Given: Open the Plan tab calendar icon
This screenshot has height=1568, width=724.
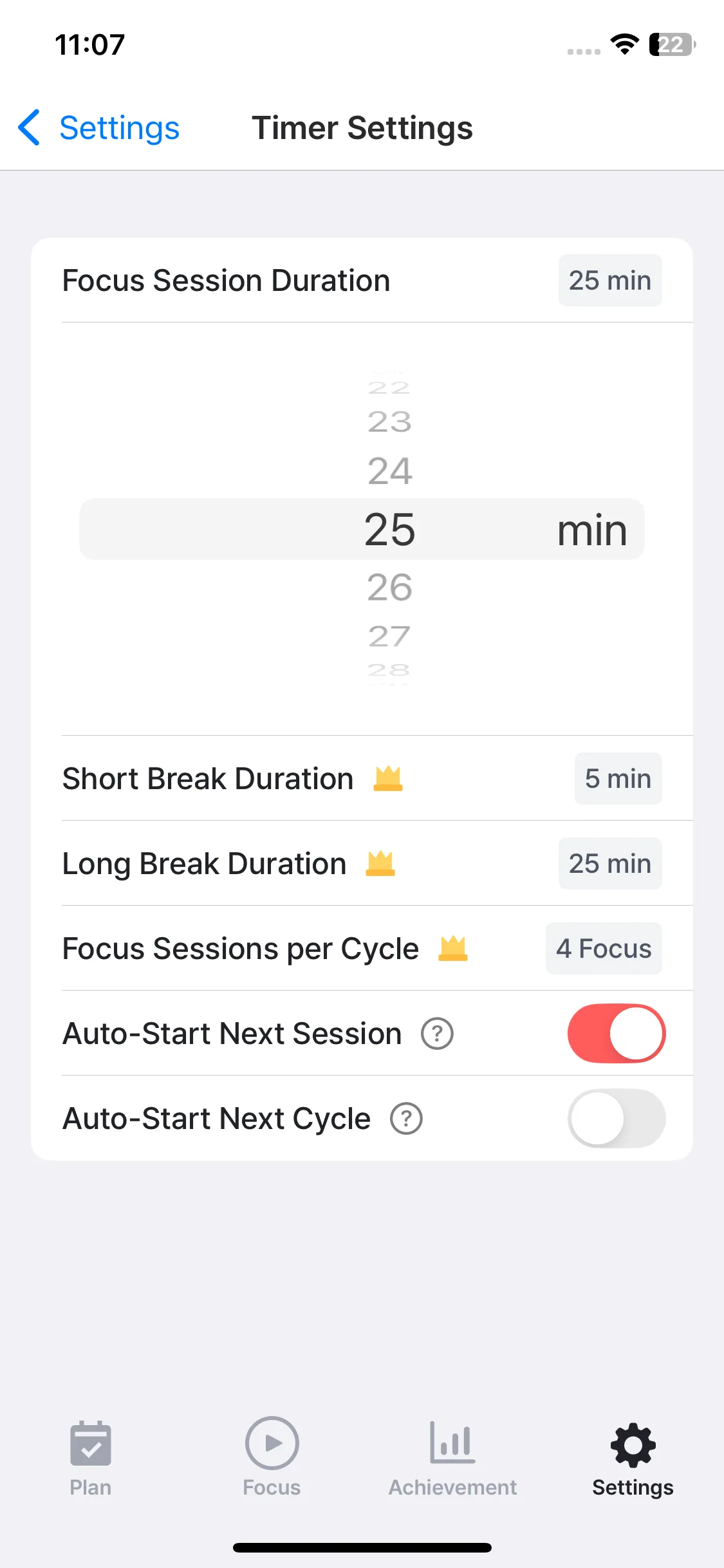Looking at the screenshot, I should (91, 1444).
